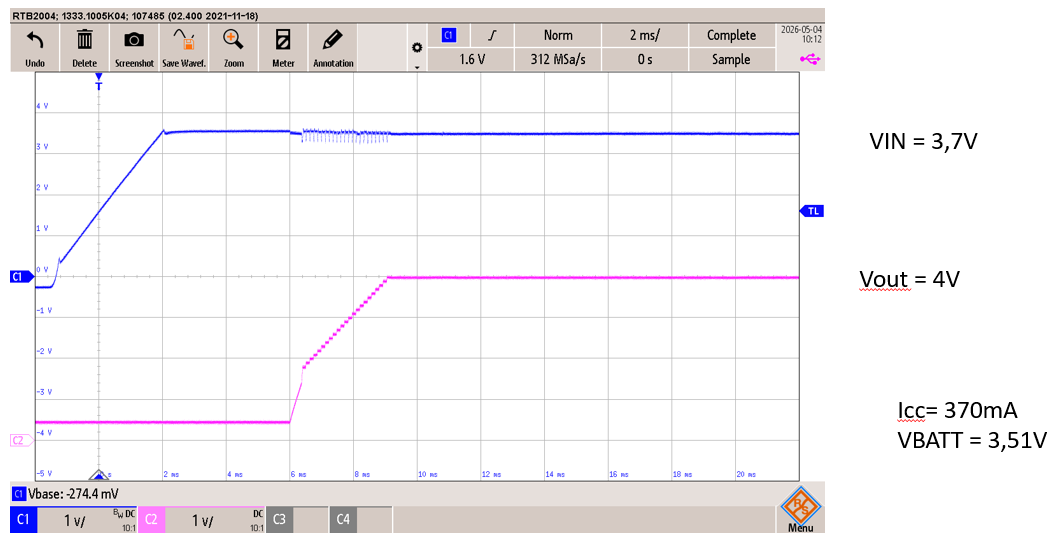
Task: Adjust trigger level 1.6 V
Action: pyautogui.click(x=471, y=59)
